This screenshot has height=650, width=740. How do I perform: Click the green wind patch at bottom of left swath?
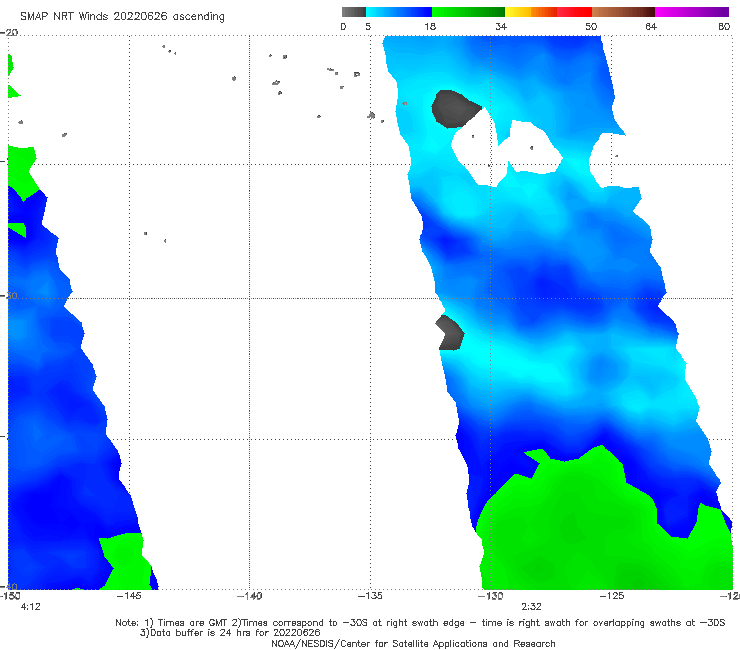click(x=125, y=562)
